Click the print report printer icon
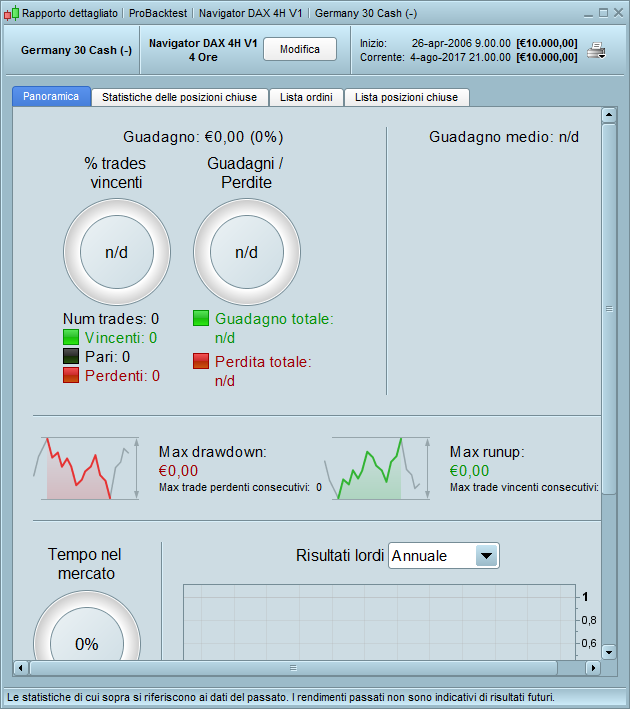Viewport: 630px width, 709px height. pos(596,50)
